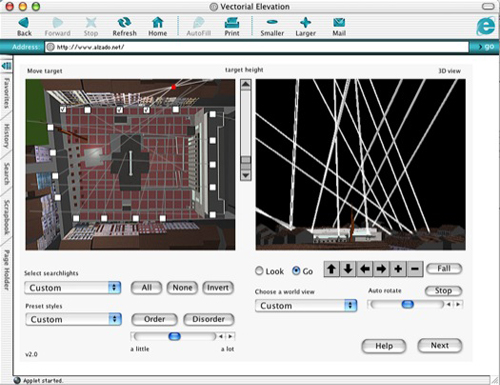
Task: Click the Invert searchlights button
Action: click(x=218, y=288)
